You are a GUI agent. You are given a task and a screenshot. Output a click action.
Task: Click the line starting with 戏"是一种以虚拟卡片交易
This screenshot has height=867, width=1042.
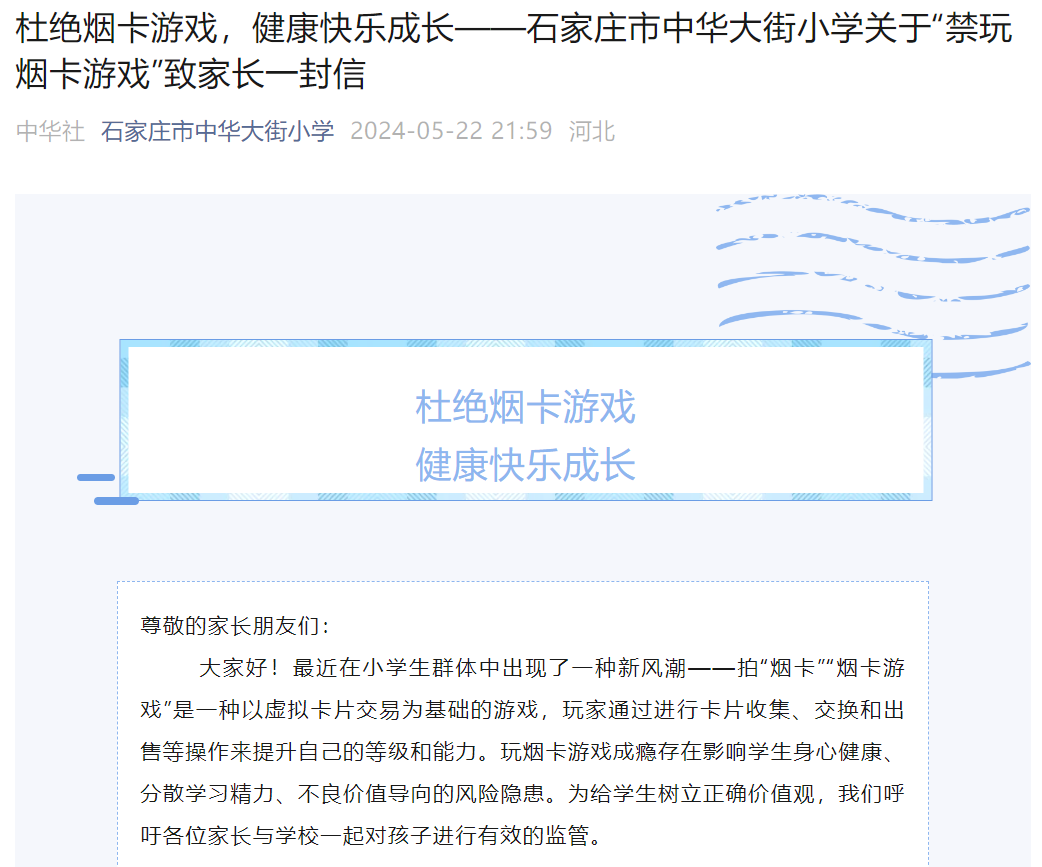coord(522,710)
